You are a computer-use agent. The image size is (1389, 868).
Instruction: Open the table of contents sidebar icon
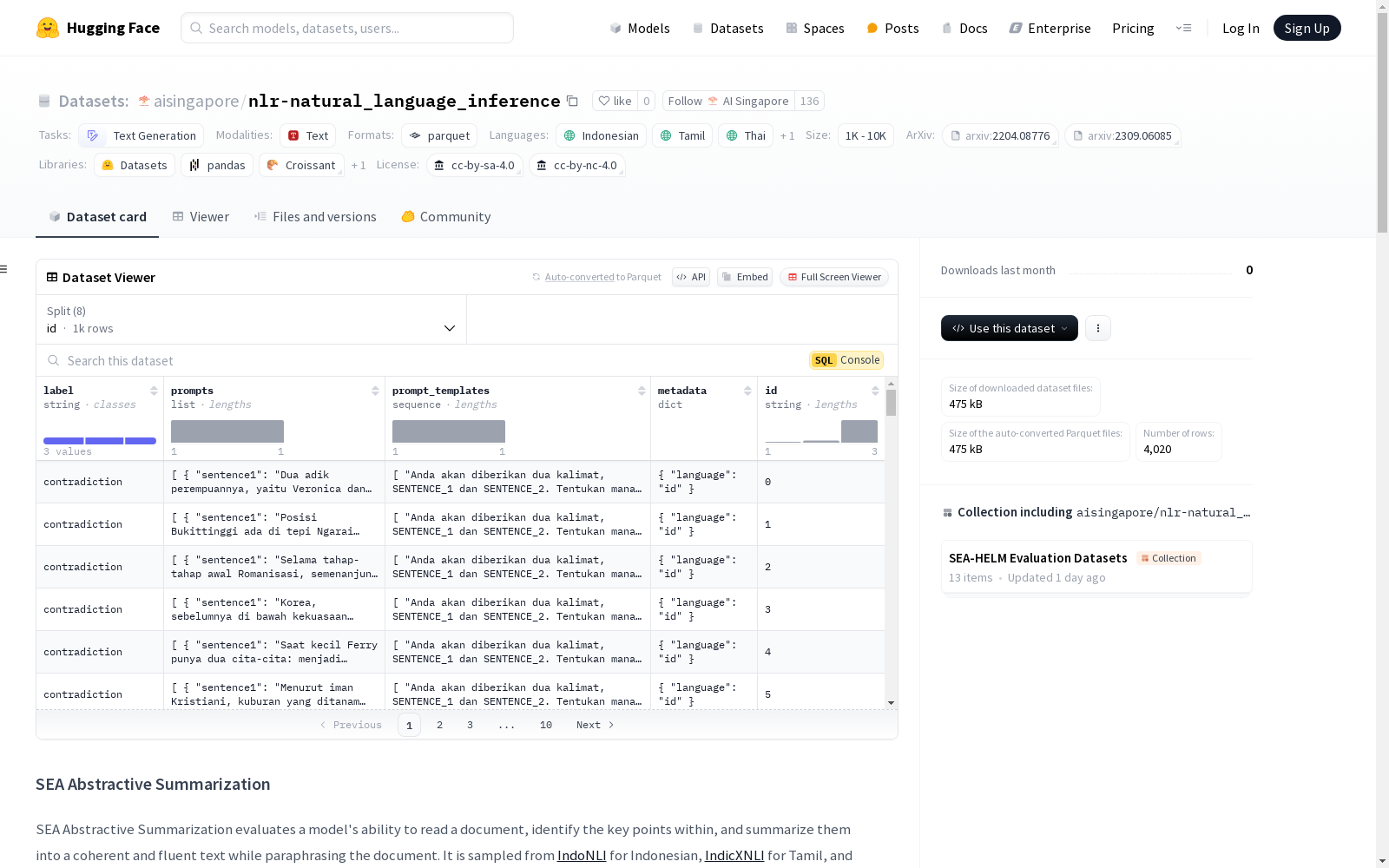[3, 269]
